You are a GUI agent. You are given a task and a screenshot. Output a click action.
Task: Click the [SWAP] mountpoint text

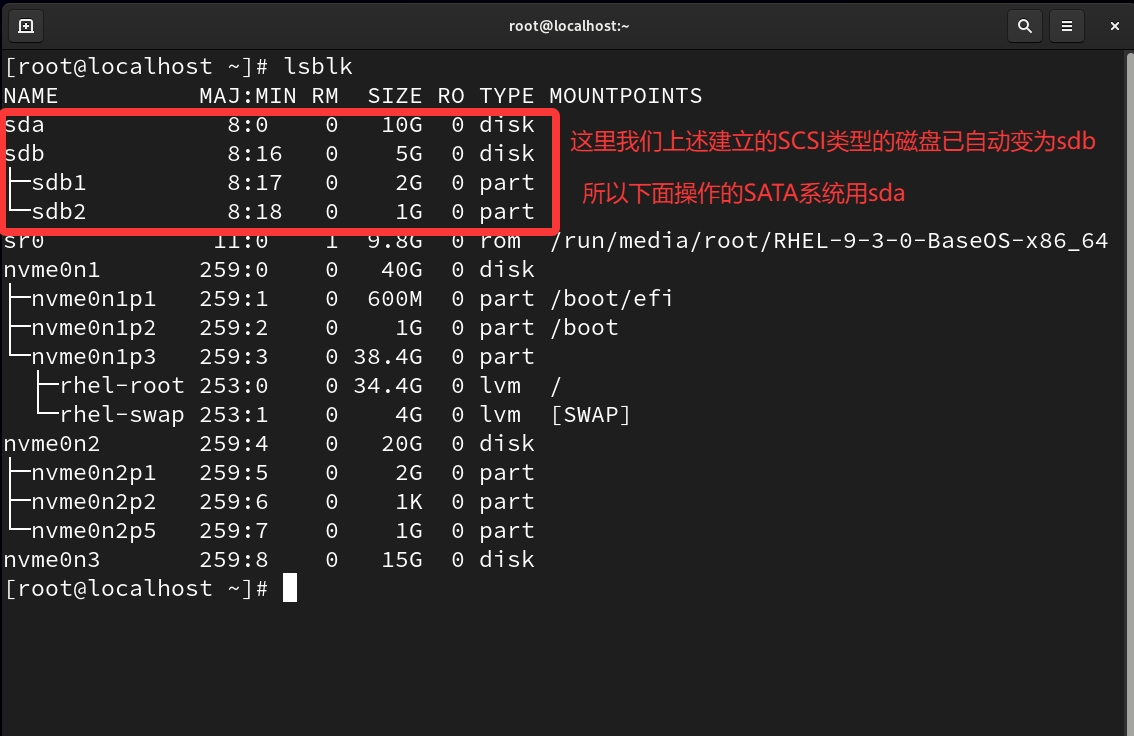(x=591, y=415)
